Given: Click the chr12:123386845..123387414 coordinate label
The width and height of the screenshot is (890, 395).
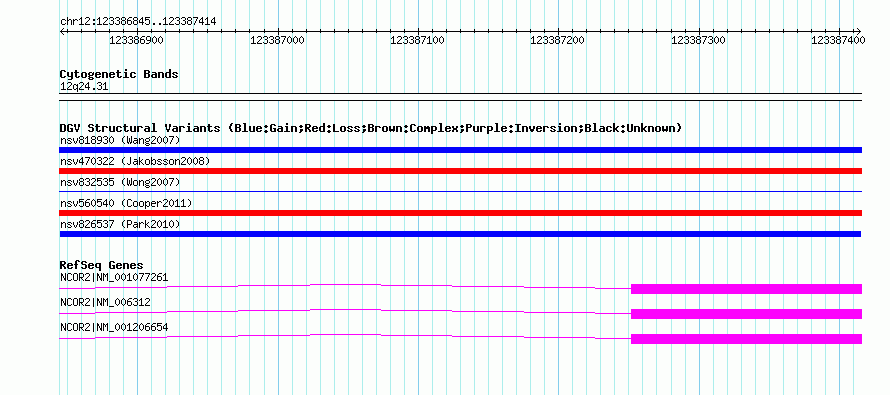Looking at the screenshot, I should pyautogui.click(x=138, y=22).
